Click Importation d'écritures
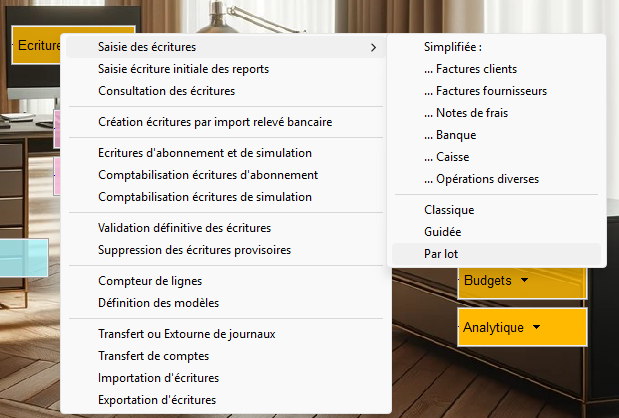 pyautogui.click(x=158, y=378)
